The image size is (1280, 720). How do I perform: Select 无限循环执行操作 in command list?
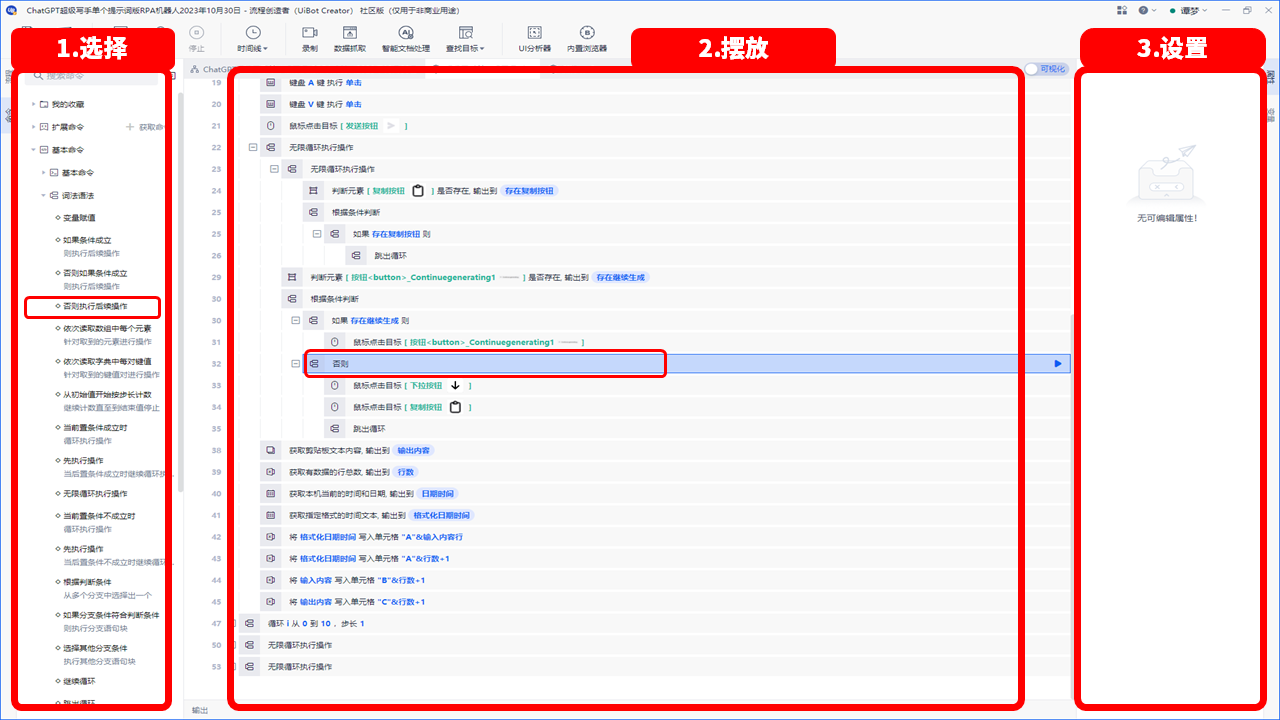[x=95, y=493]
